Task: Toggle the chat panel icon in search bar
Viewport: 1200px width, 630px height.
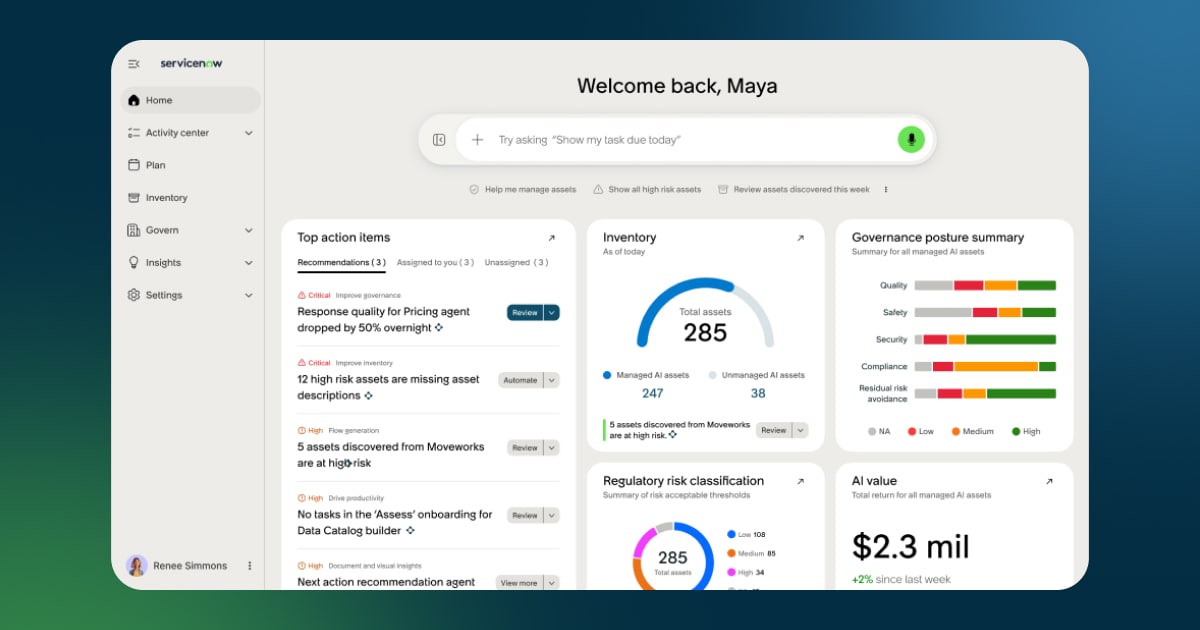Action: [438, 140]
